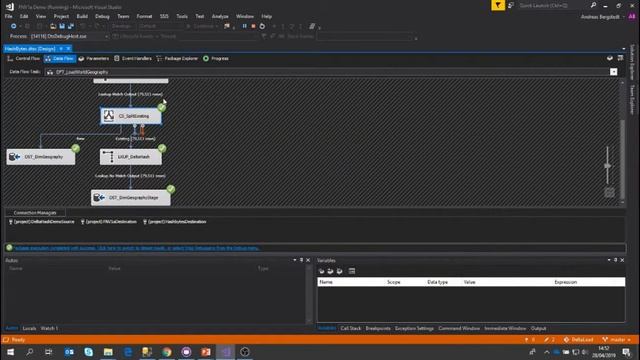The image size is (640, 360).
Task: Open the Format menu
Action: tap(144, 16)
